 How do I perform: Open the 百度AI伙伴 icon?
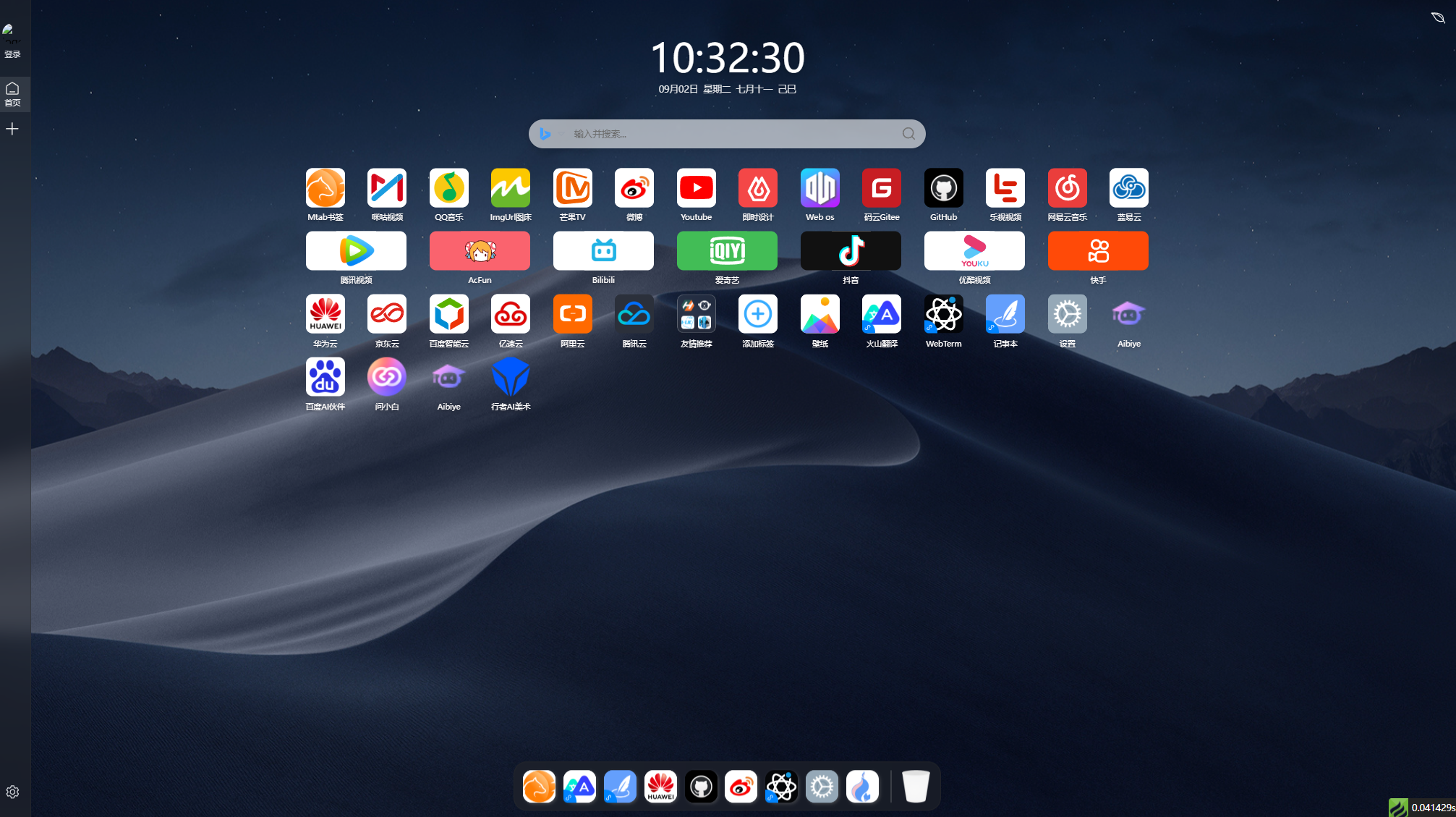coord(325,377)
